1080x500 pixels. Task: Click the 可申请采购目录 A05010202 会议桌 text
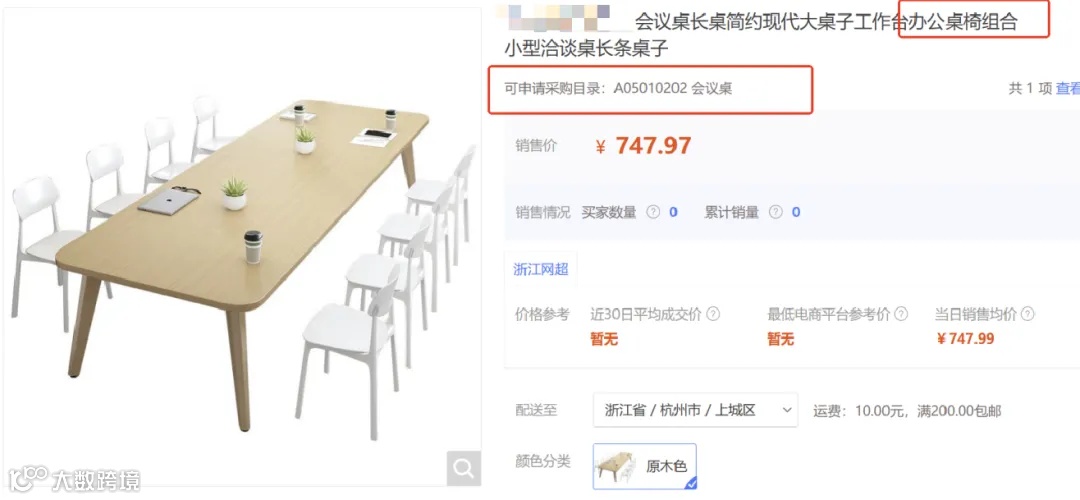[618, 89]
